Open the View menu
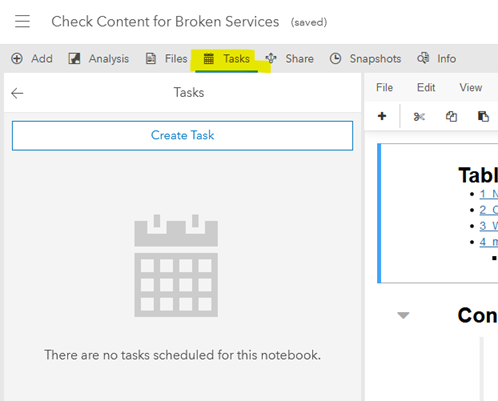Image resolution: width=498 pixels, height=401 pixels. pyautogui.click(x=471, y=88)
